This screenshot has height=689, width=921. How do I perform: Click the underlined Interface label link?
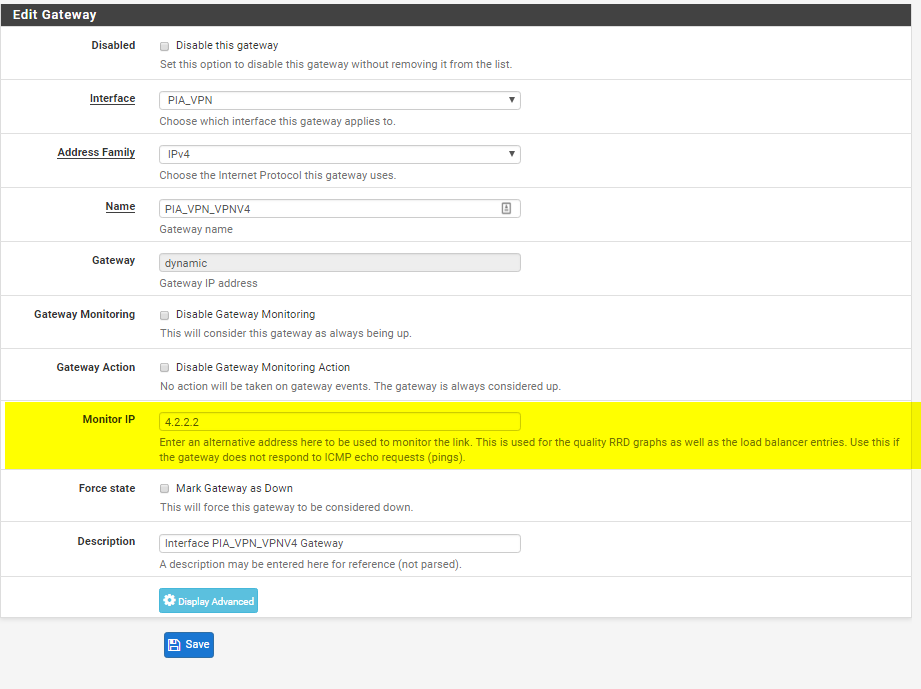coord(112,99)
